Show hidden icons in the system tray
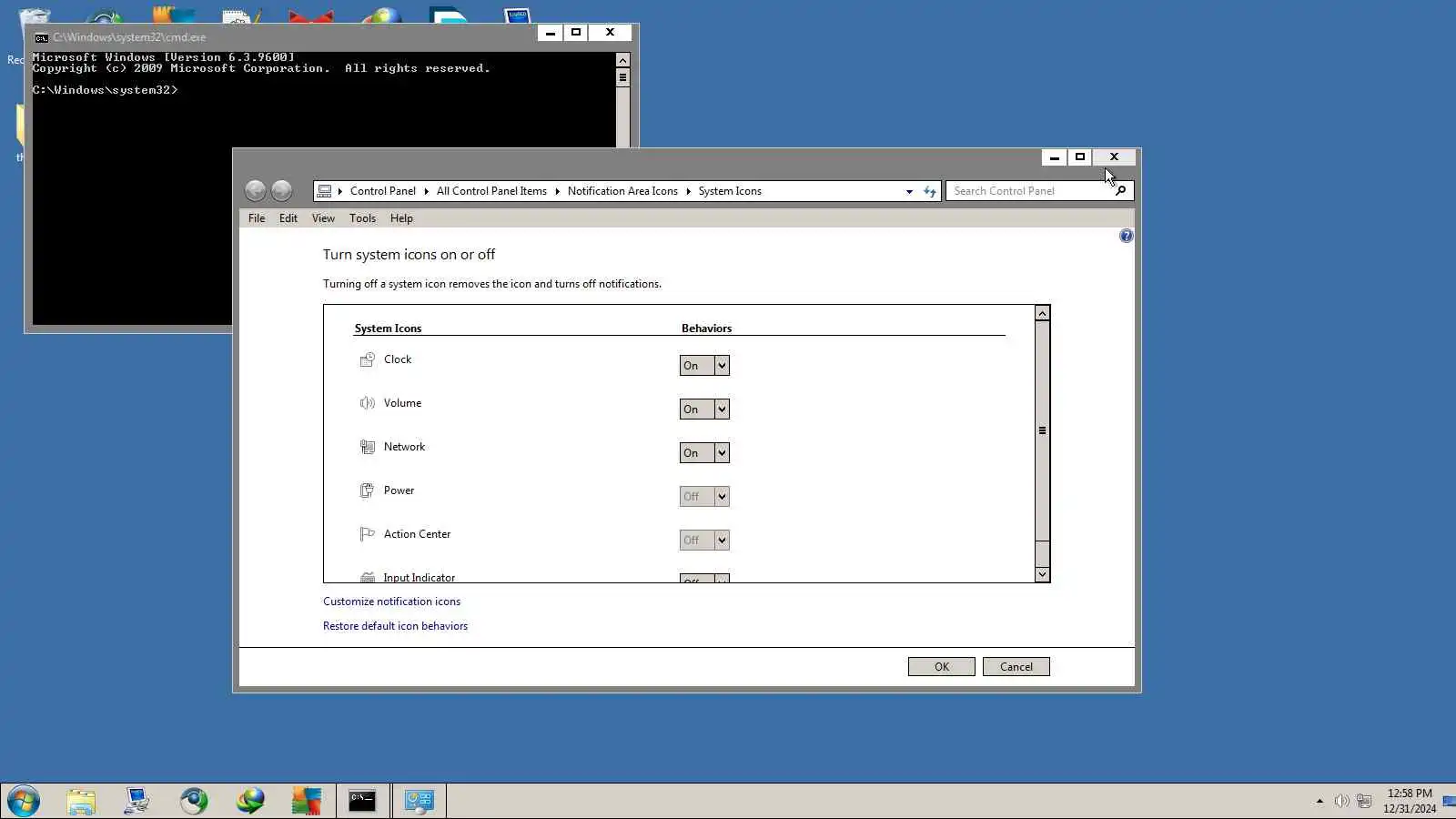Viewport: 1456px width, 819px height. [1319, 801]
